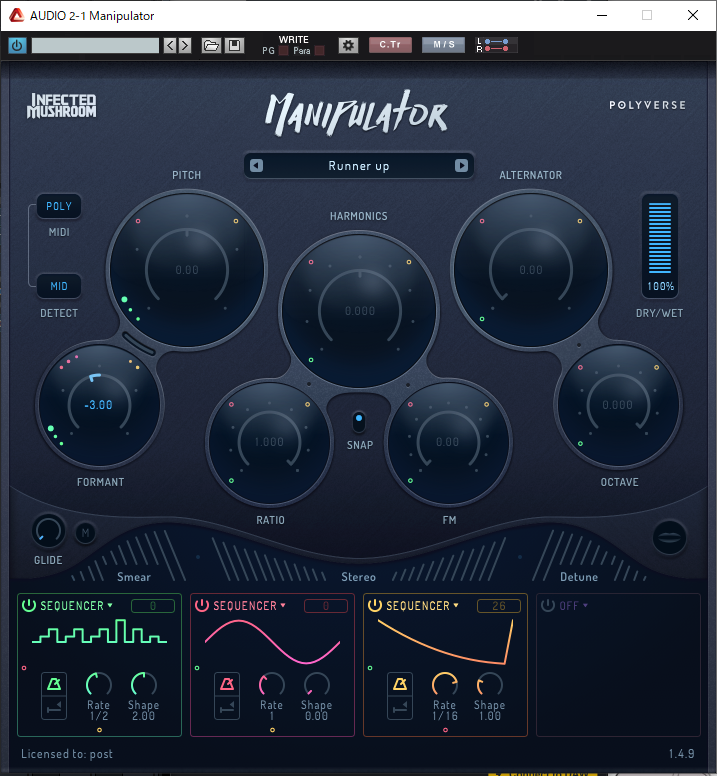The image size is (717, 776).
Task: Enable the WRITE Para checkbox
Action: [x=320, y=50]
